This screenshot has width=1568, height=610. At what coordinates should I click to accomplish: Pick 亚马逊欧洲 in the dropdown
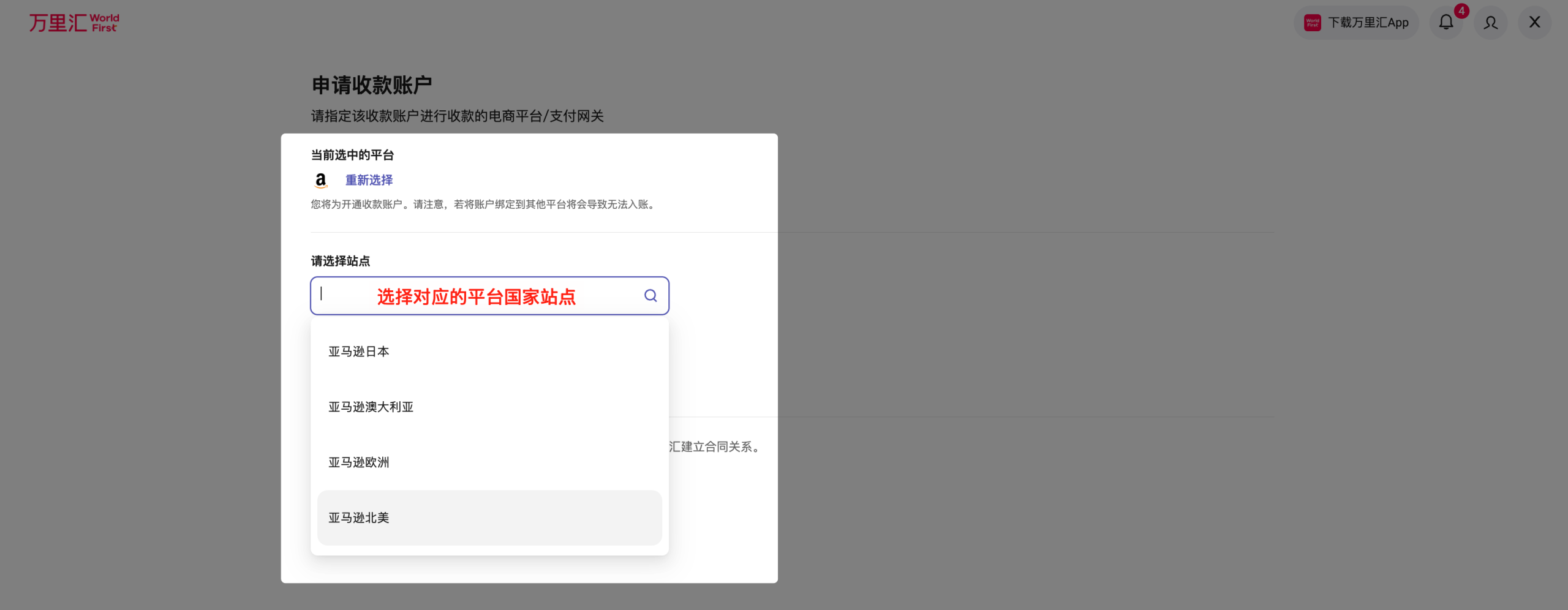click(x=359, y=462)
